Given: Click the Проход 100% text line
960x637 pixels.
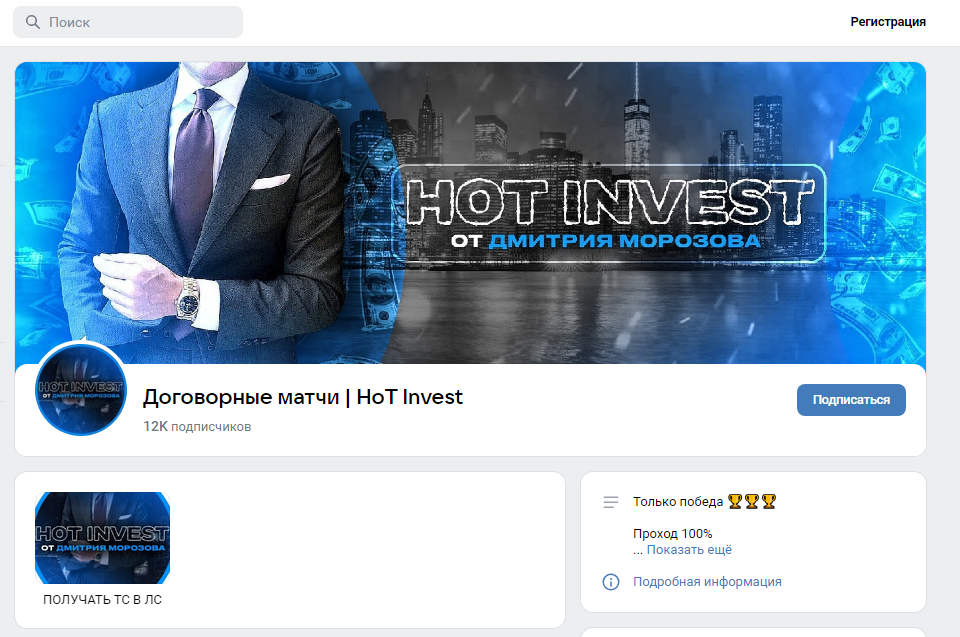Looking at the screenshot, I should [x=672, y=534].
